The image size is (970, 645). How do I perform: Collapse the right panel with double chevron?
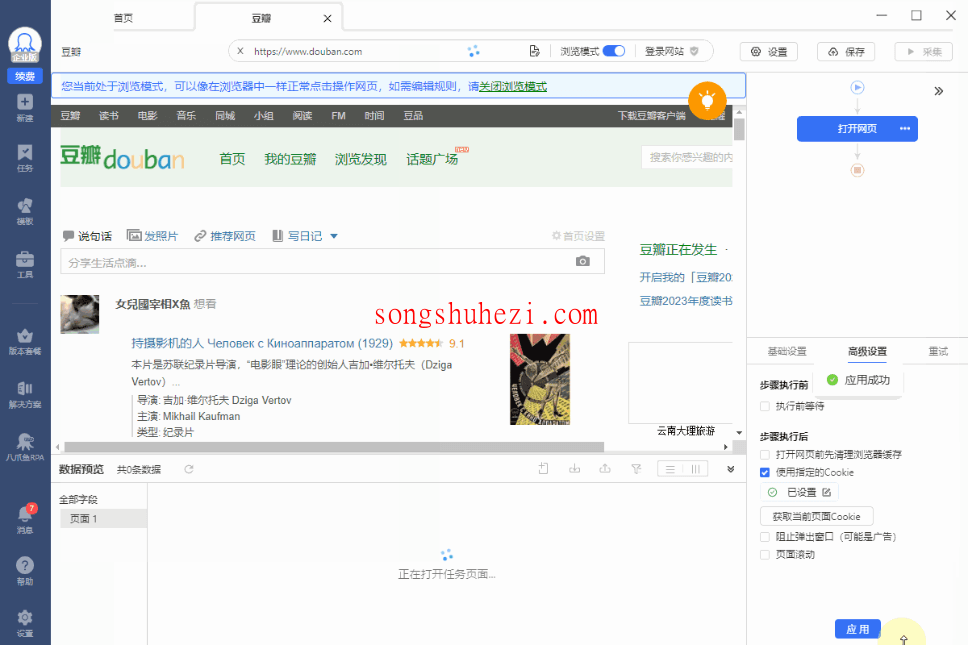(938, 92)
